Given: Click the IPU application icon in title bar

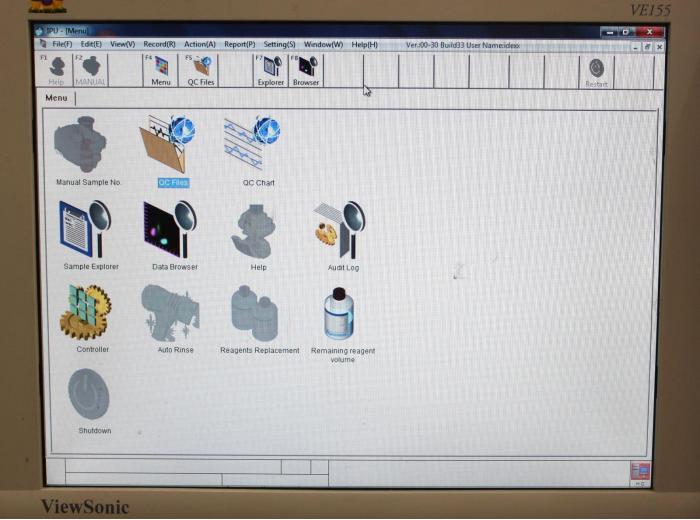Looking at the screenshot, I should coord(40,31).
